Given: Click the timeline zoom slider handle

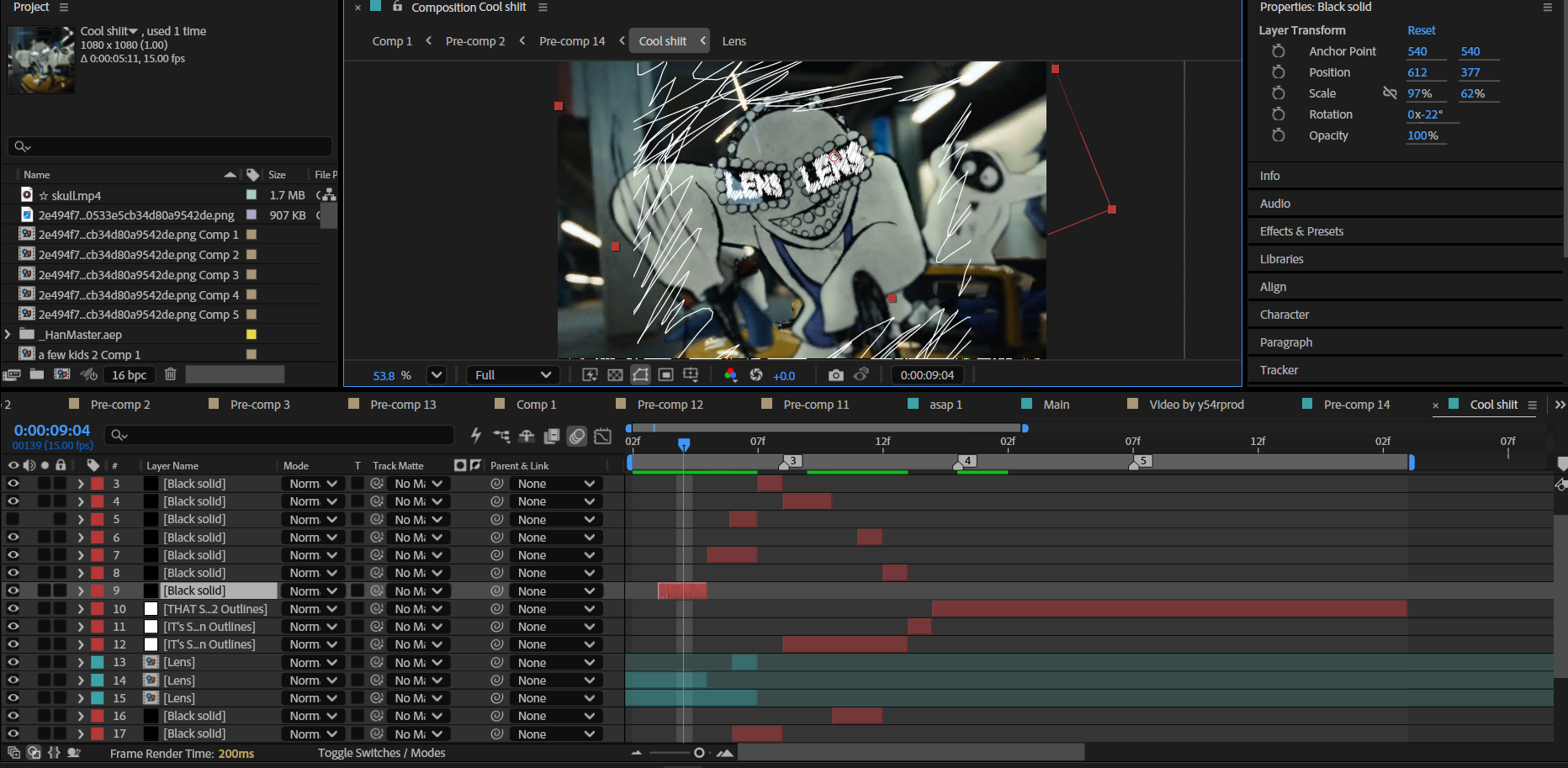Looking at the screenshot, I should [698, 753].
